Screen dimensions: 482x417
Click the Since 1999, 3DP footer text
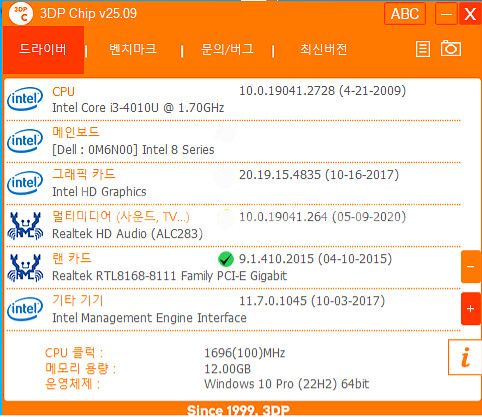pyautogui.click(x=238, y=410)
